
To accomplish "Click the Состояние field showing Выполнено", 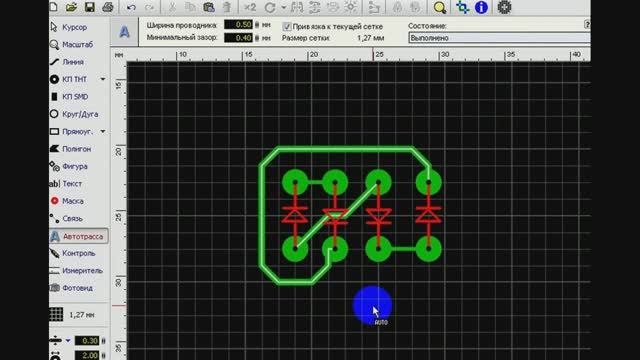I will 499,38.
